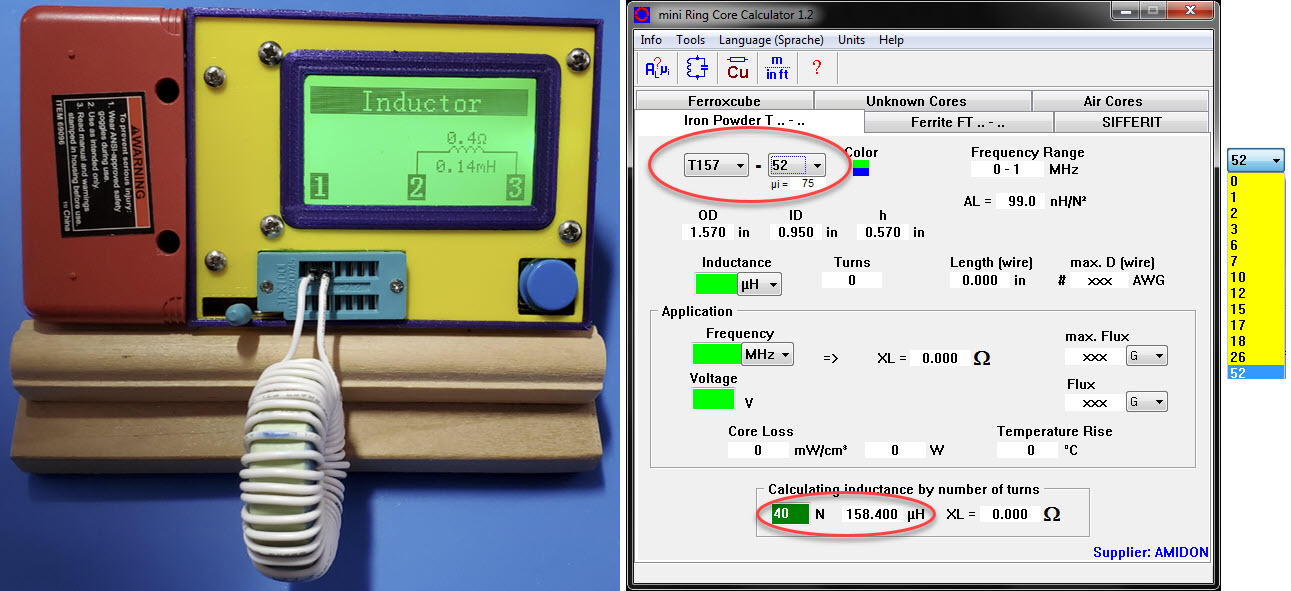The width and height of the screenshot is (1291, 591).
Task: Open the MHz frequency unit dropdown
Action: coord(768,354)
